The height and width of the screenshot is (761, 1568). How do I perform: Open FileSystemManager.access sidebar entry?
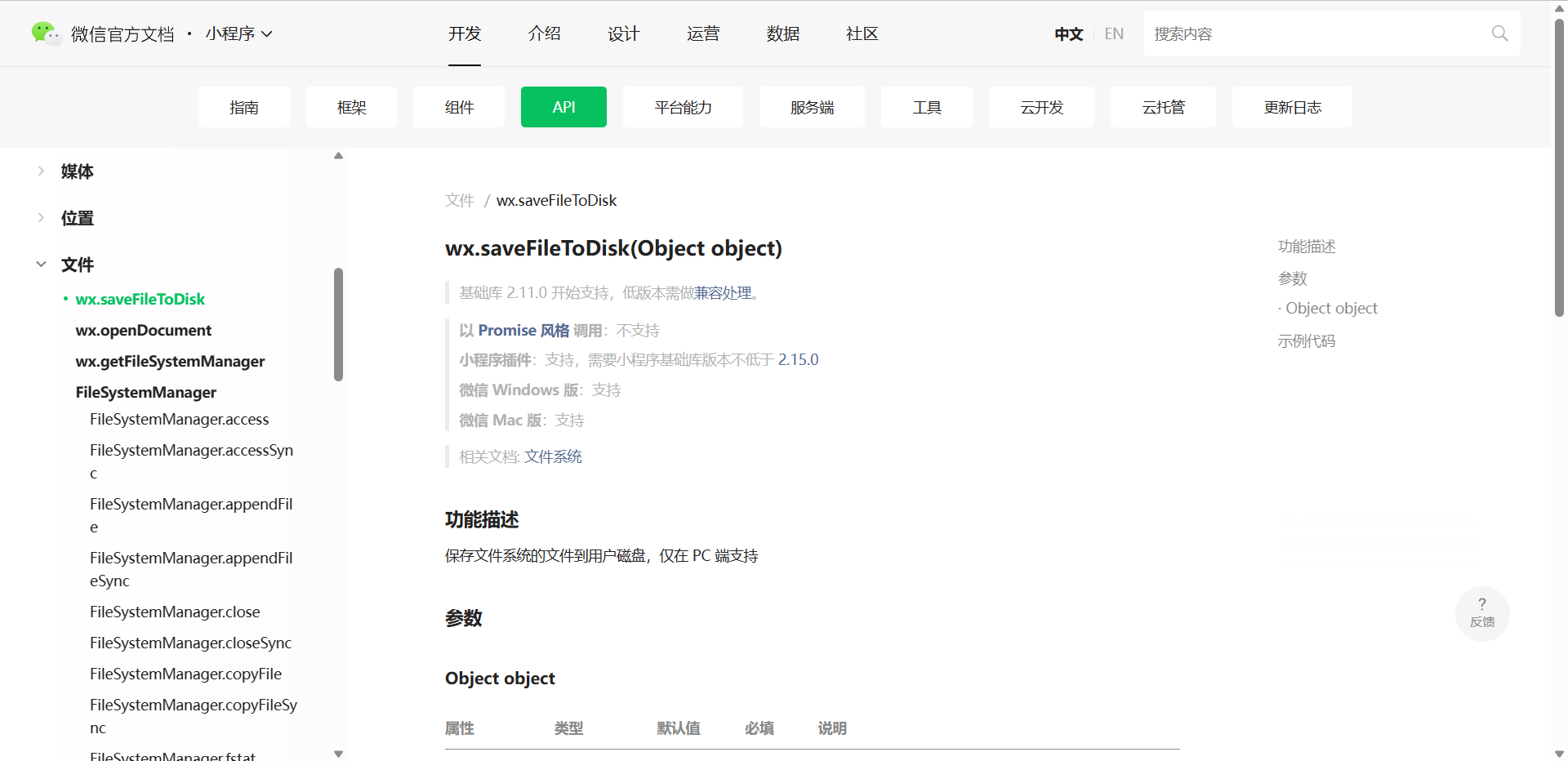pos(180,419)
